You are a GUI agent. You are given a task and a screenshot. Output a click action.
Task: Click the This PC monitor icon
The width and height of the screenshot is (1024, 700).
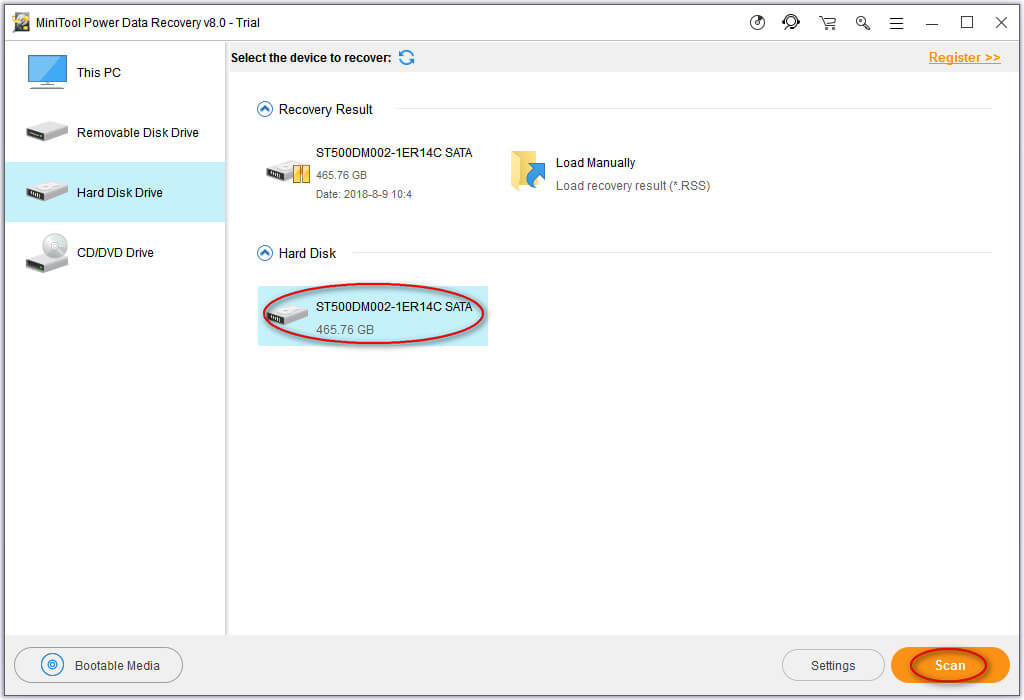[47, 72]
